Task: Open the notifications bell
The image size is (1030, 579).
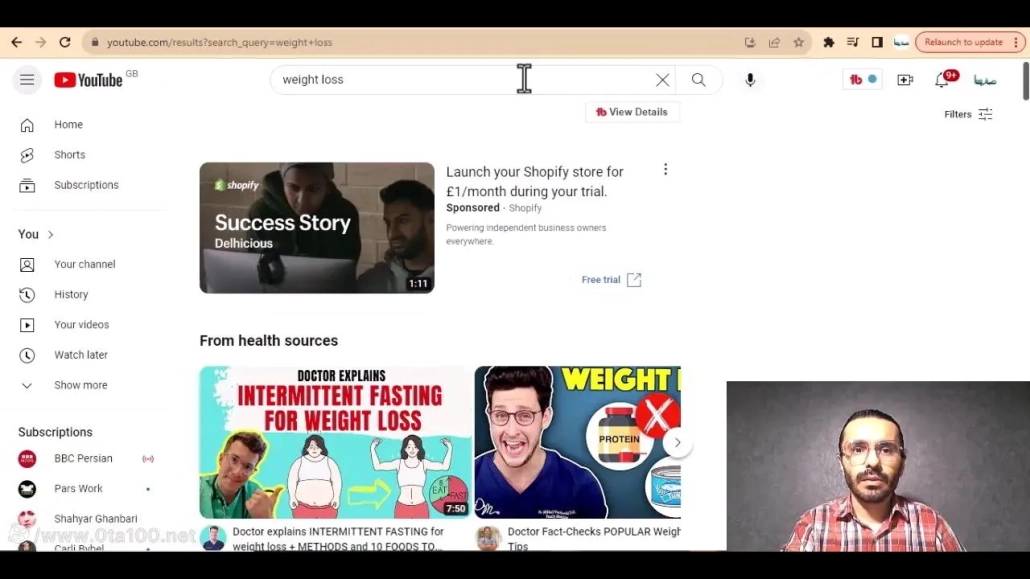Action: [942, 80]
